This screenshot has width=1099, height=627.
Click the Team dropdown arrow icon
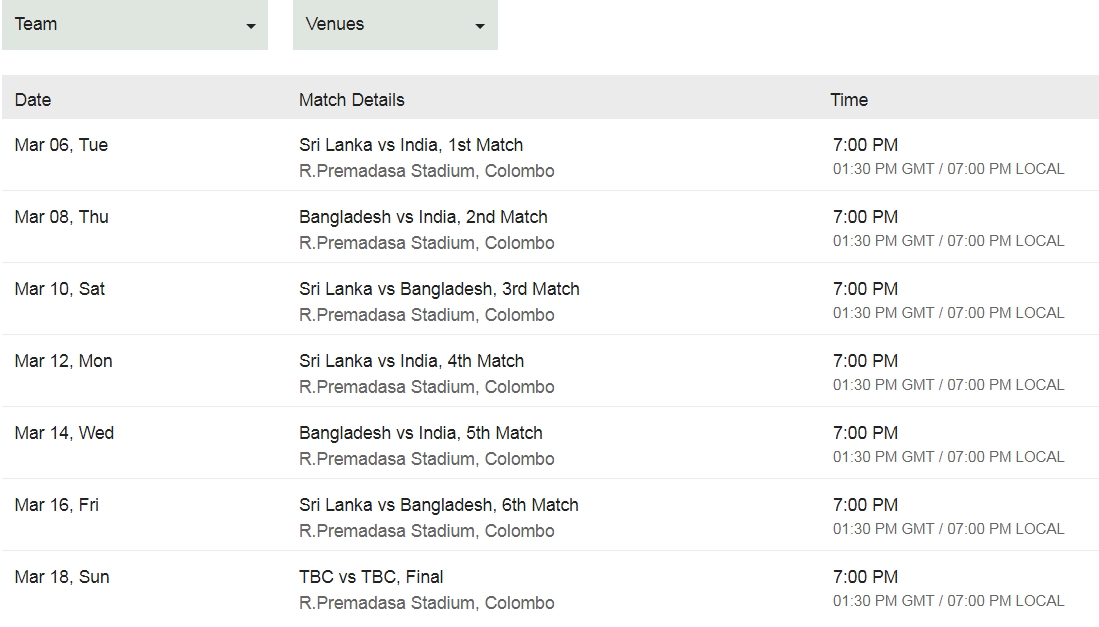(x=251, y=27)
